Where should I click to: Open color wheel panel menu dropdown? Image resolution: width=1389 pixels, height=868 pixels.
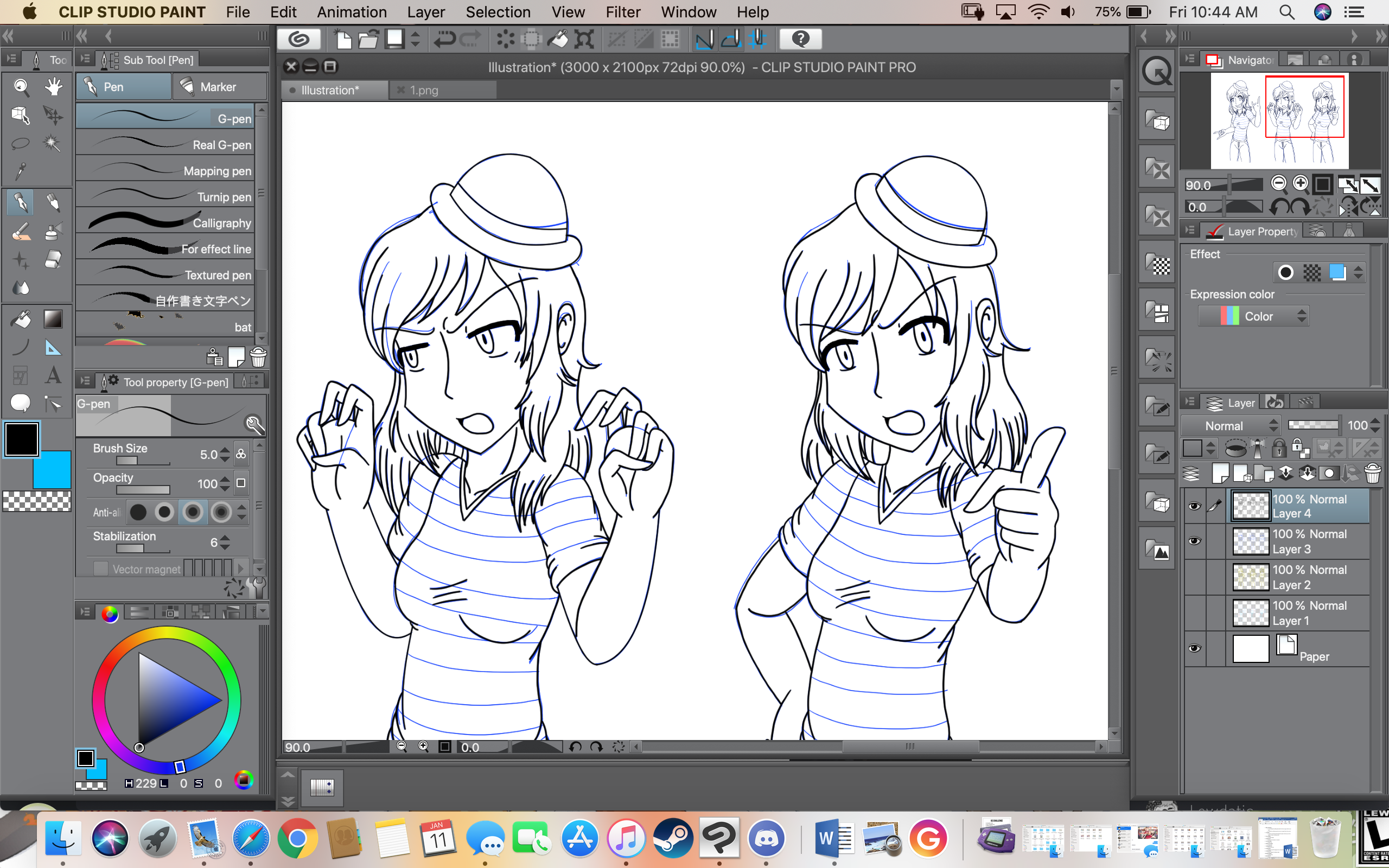click(x=262, y=611)
